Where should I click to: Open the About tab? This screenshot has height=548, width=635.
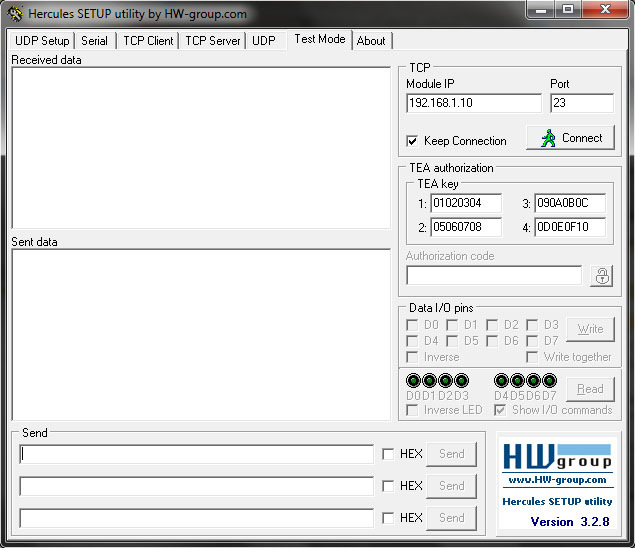[x=371, y=41]
